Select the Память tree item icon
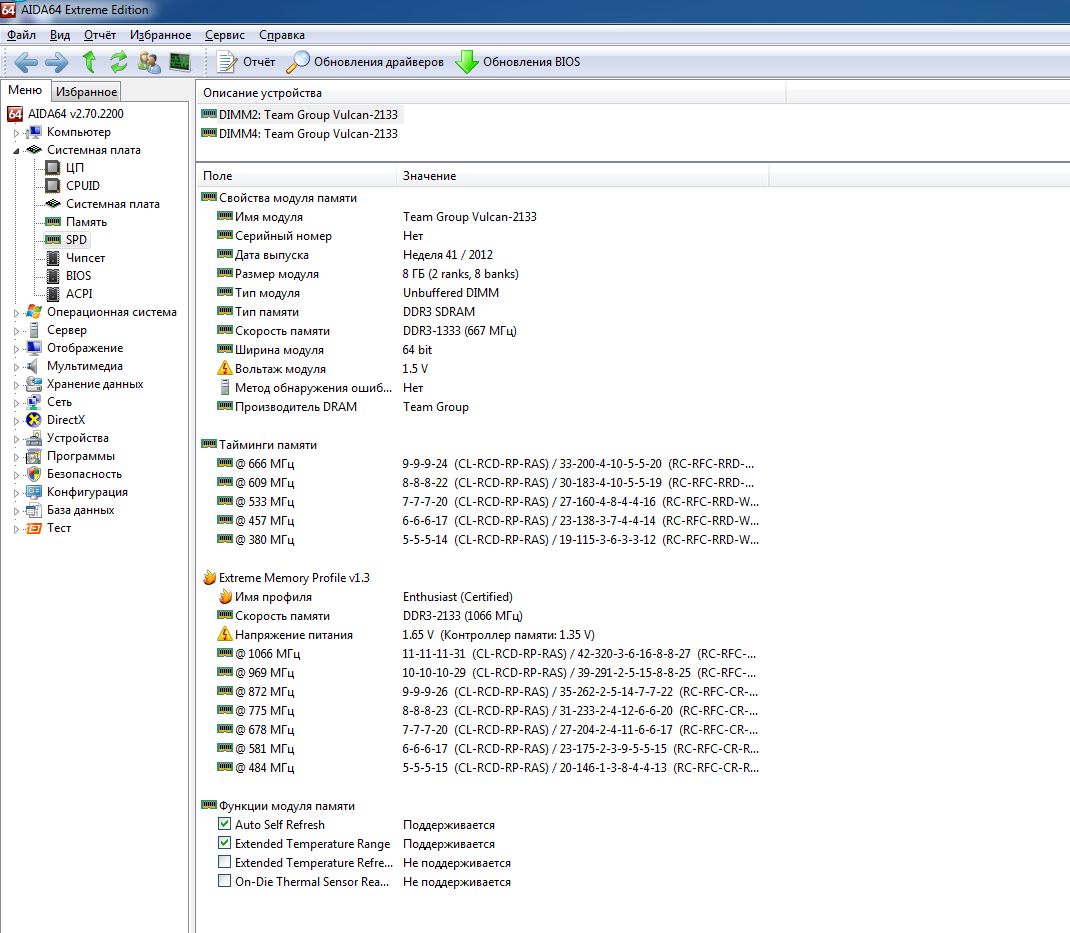The height and width of the screenshot is (933, 1070). tap(53, 222)
